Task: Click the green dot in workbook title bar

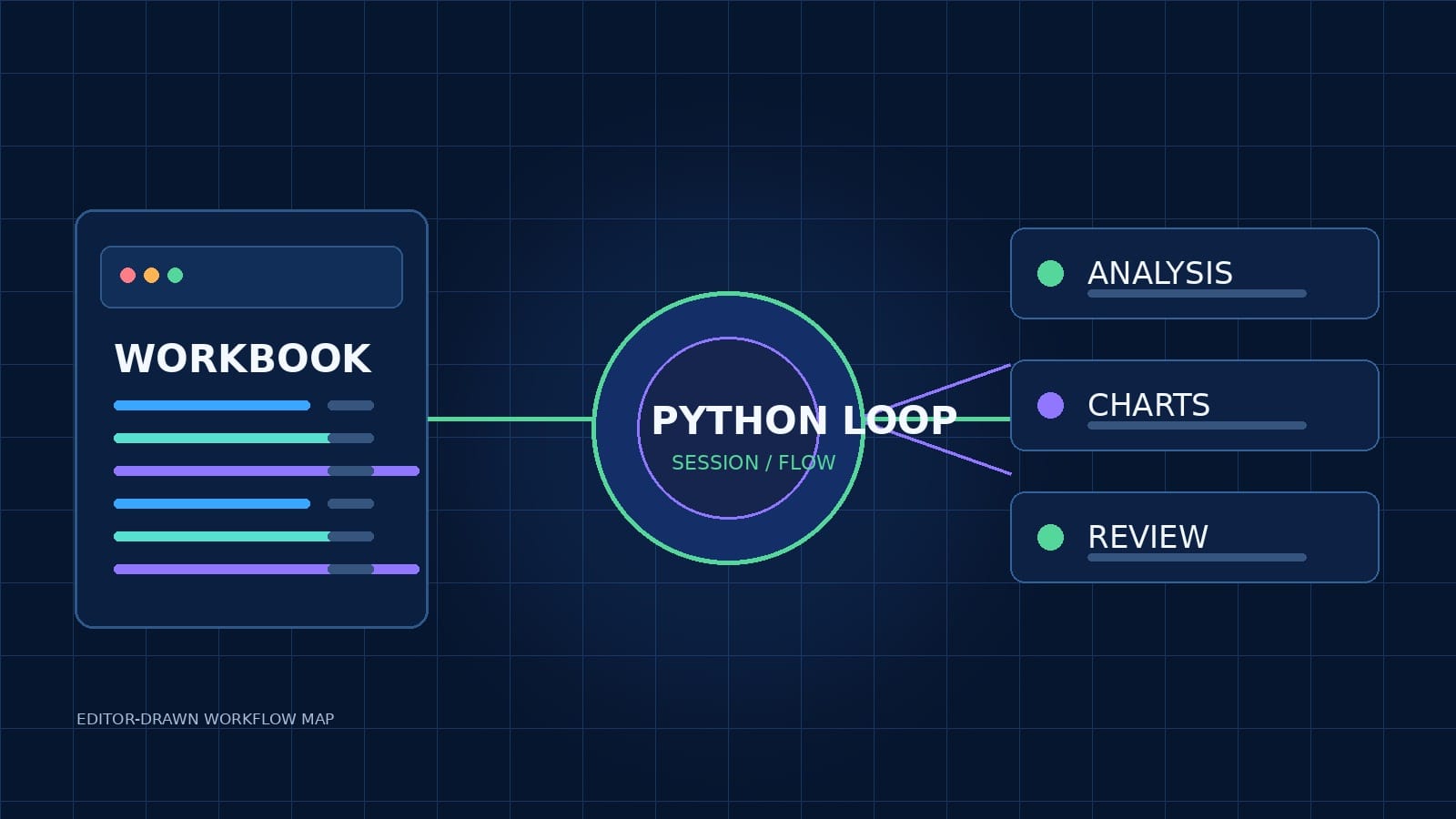Action: [175, 275]
